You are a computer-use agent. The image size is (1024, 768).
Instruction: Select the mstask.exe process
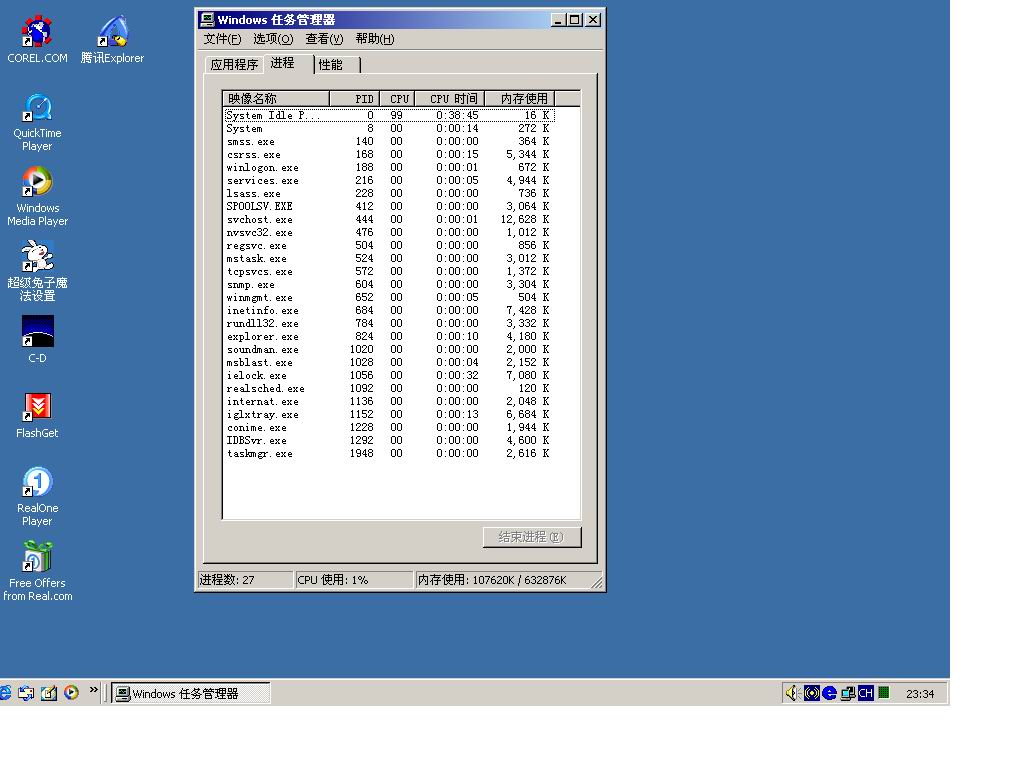click(389, 259)
